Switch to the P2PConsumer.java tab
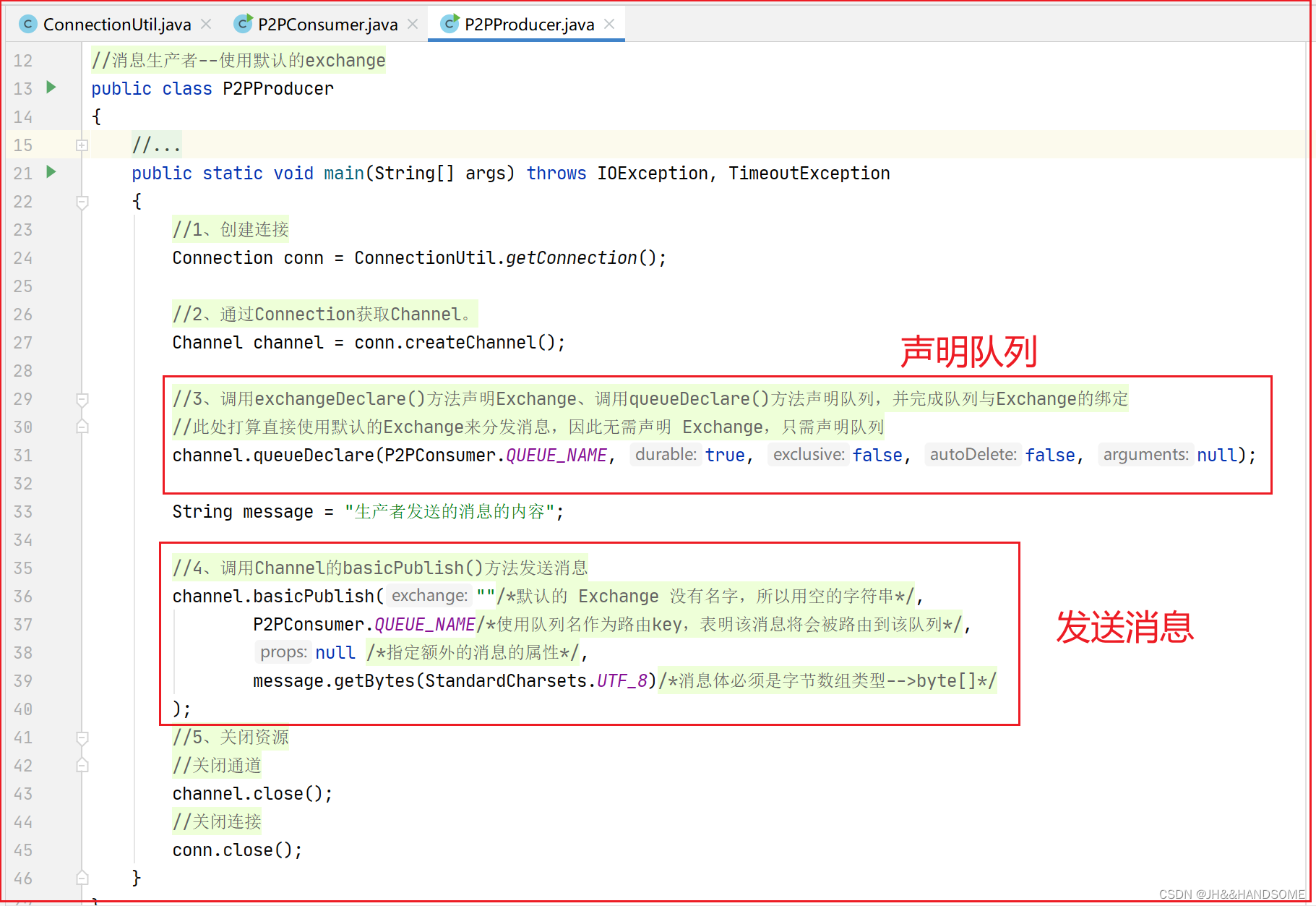The image size is (1316, 906). [327, 25]
